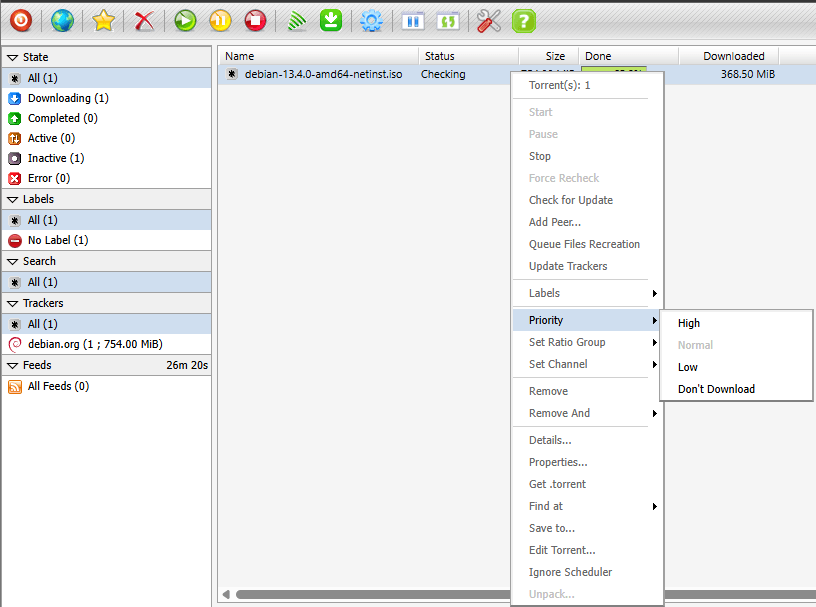
Task: Sort by the Size column header
Action: point(549,56)
